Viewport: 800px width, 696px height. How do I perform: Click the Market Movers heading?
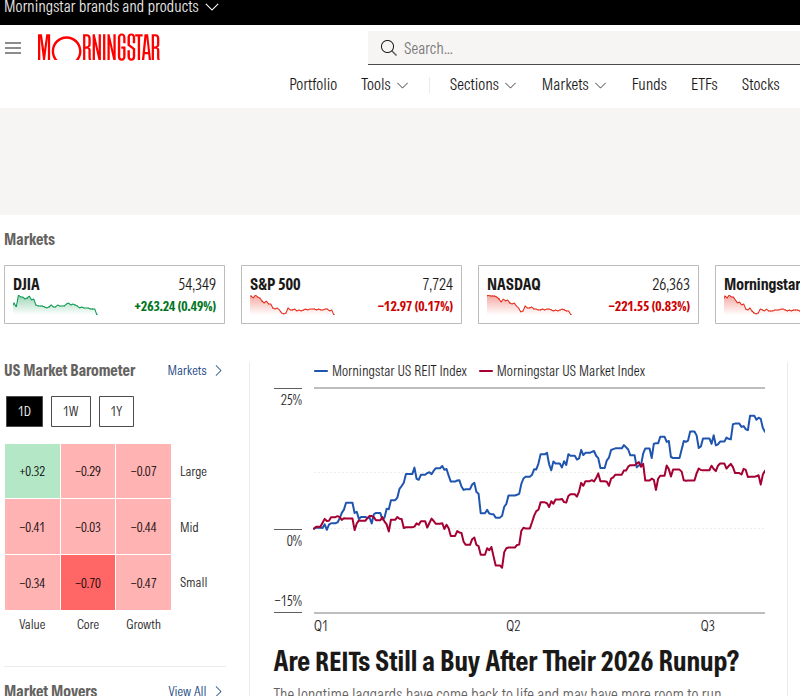click(51, 690)
